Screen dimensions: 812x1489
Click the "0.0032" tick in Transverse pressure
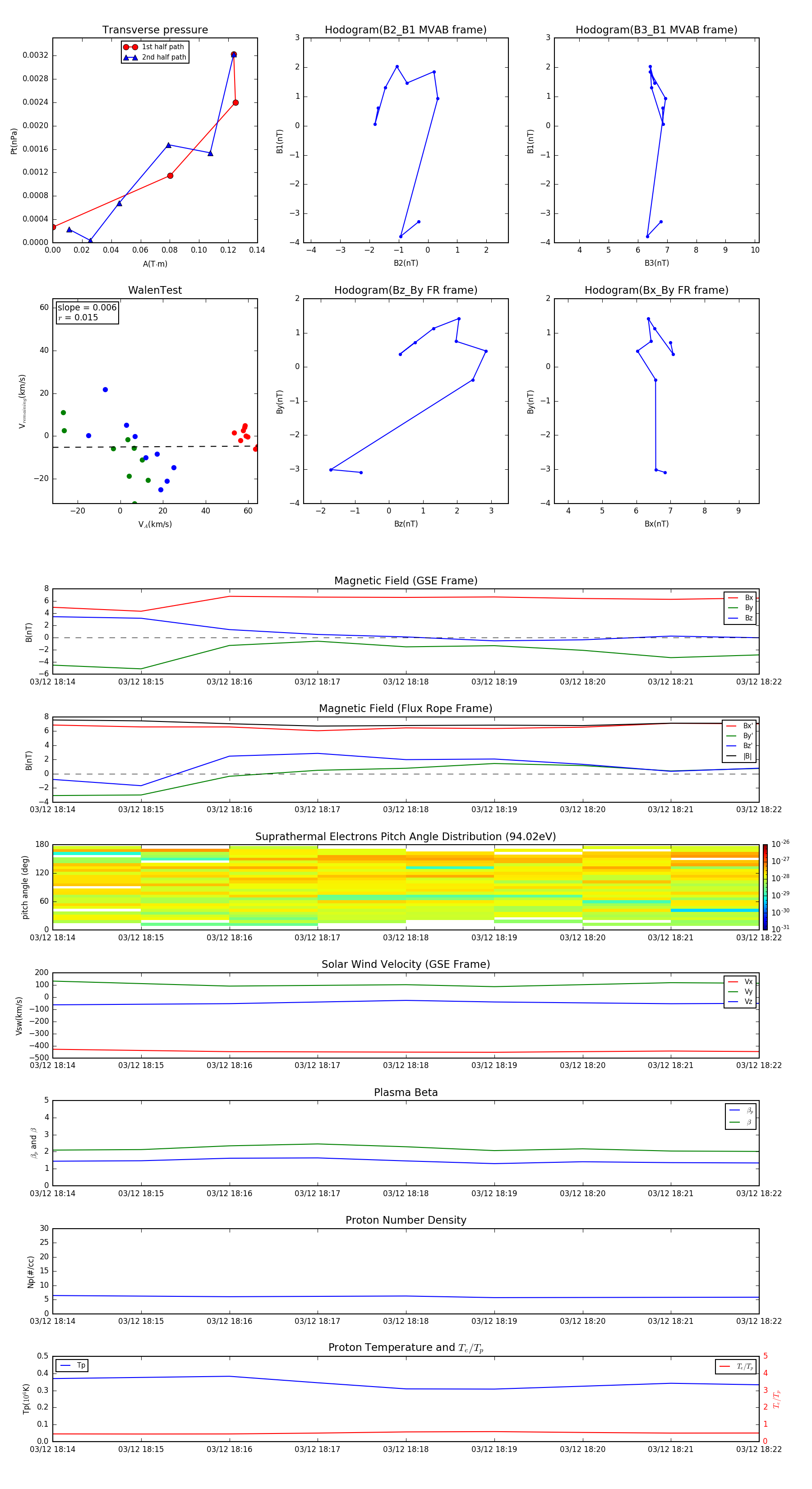coord(35,55)
